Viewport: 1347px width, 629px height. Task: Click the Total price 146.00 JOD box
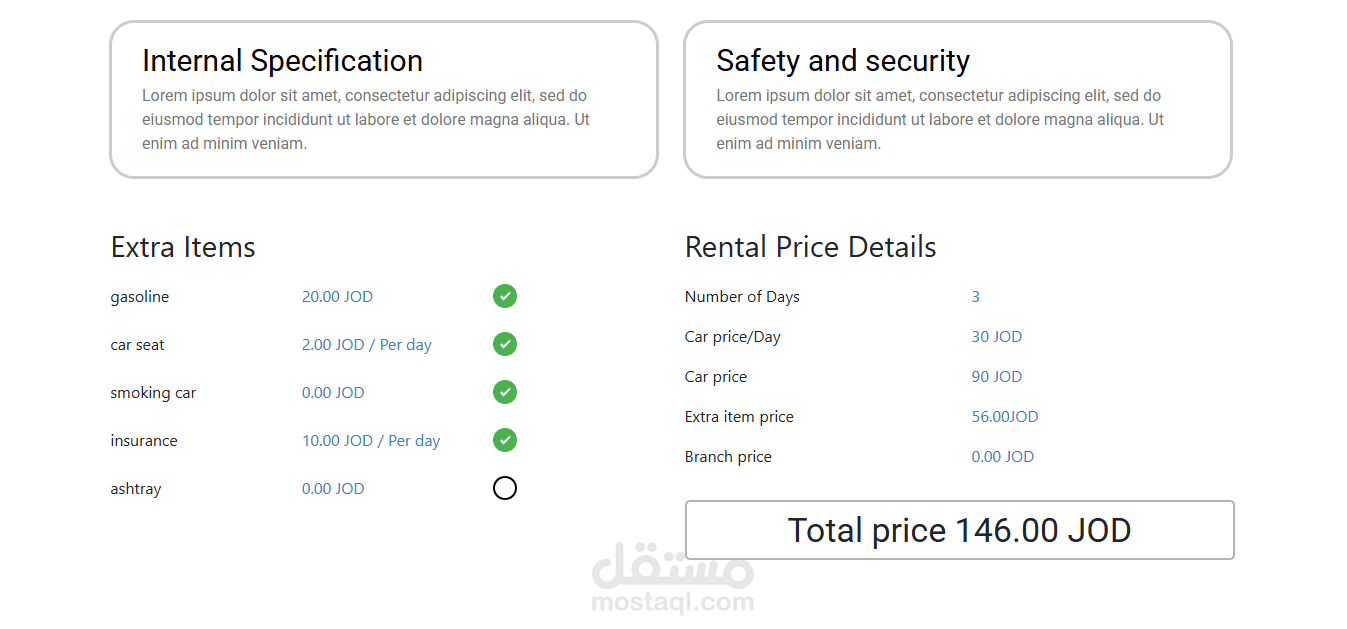pyautogui.click(x=959, y=530)
